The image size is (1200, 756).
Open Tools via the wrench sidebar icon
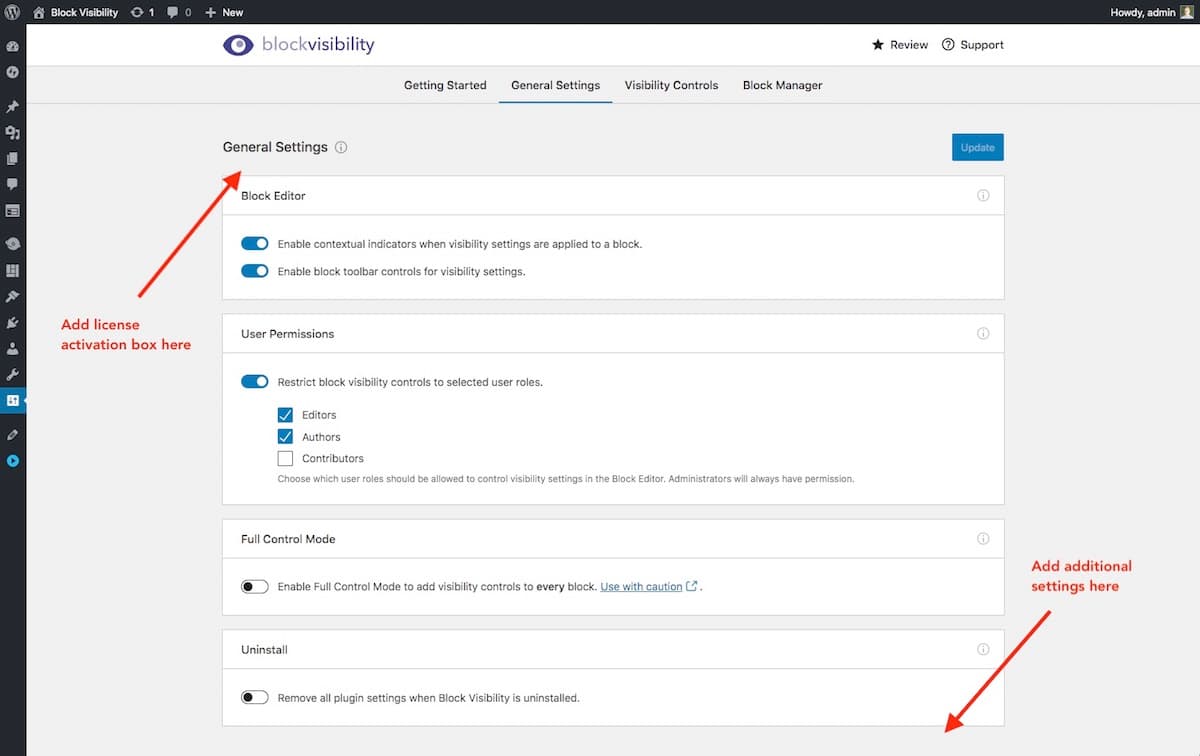(13, 375)
